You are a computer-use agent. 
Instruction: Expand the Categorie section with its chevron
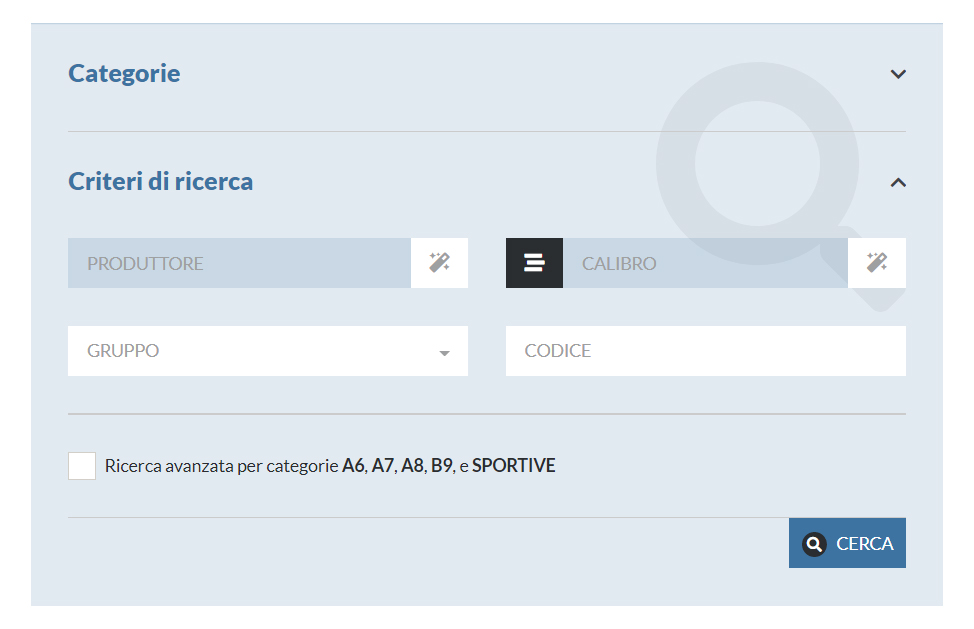point(898,75)
